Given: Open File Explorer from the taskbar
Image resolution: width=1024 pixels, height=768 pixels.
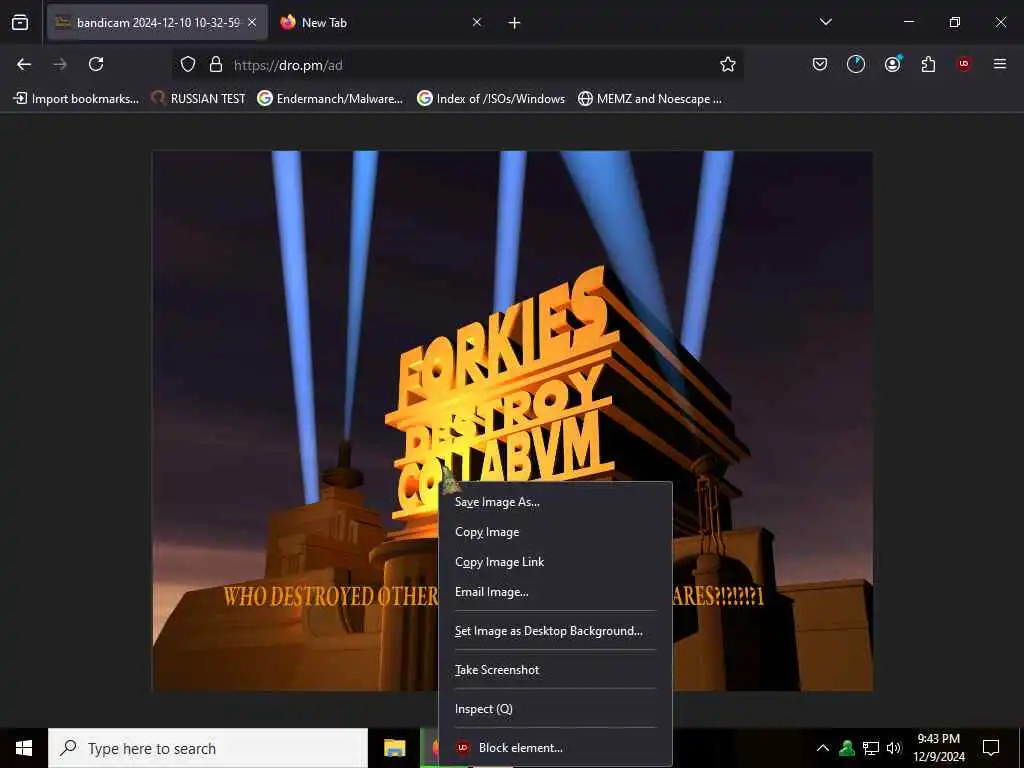Looking at the screenshot, I should (394, 748).
